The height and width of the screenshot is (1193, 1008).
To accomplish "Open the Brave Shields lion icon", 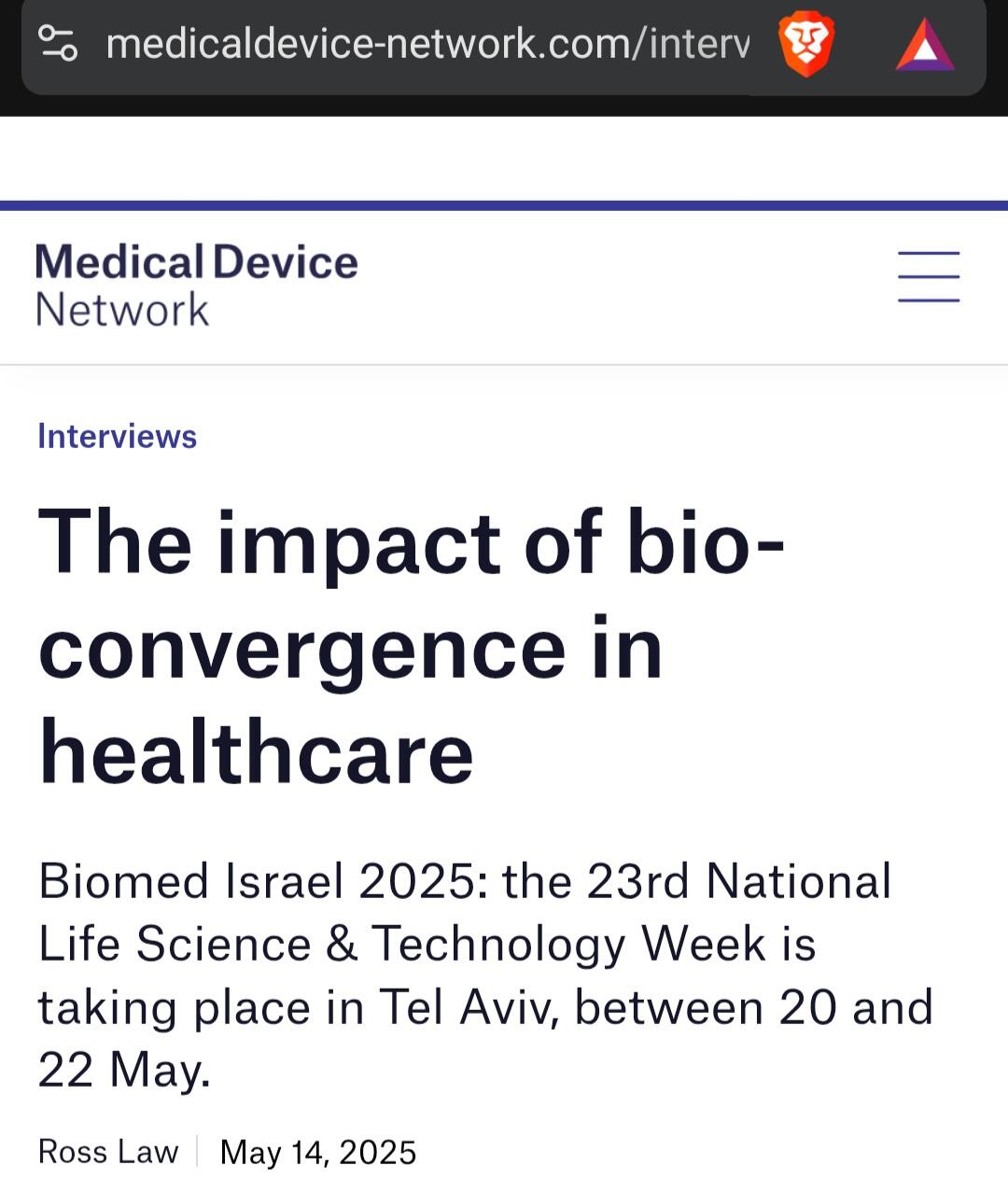I will pyautogui.click(x=806, y=46).
